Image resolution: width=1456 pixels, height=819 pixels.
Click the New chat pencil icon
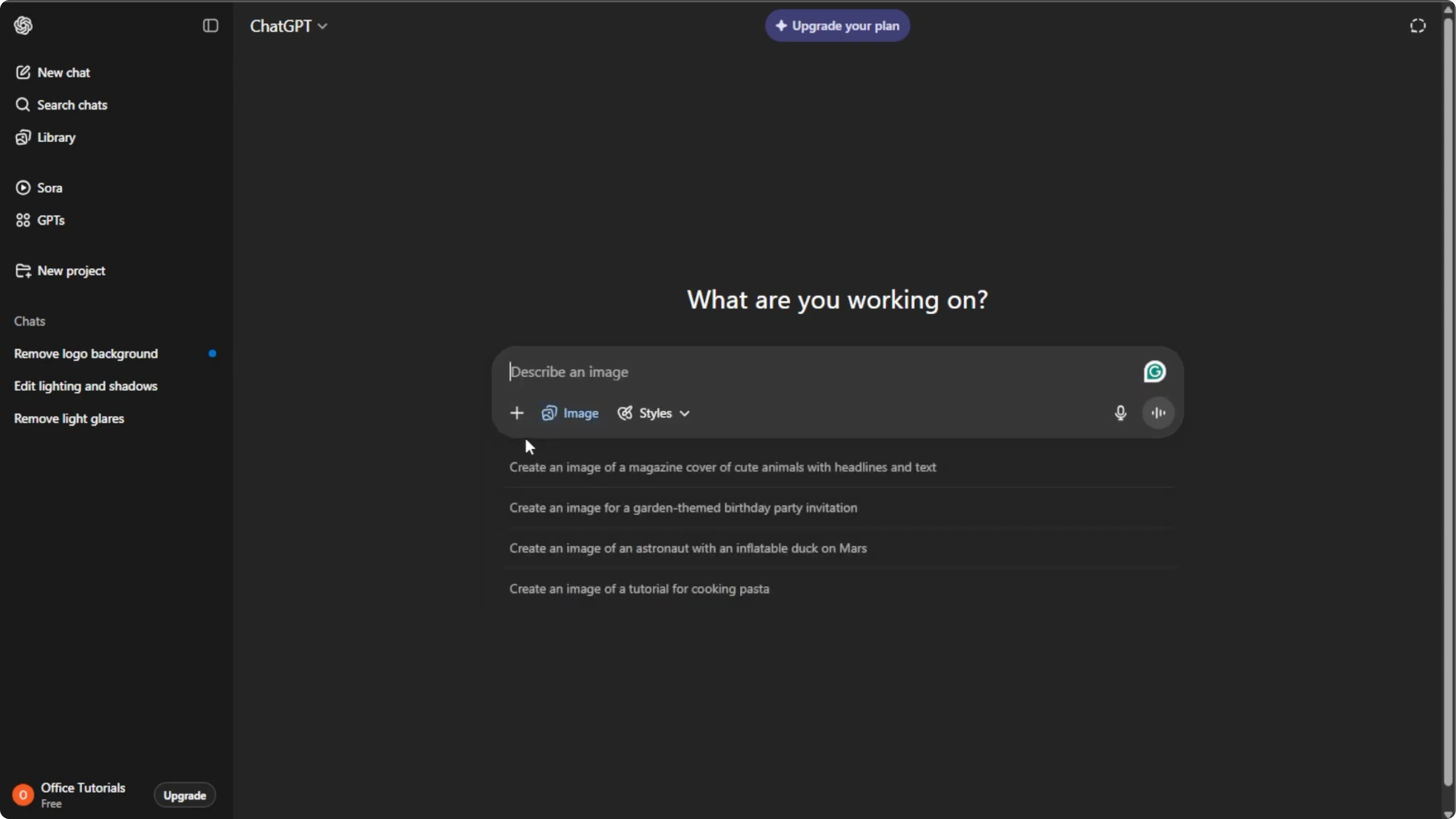click(23, 72)
